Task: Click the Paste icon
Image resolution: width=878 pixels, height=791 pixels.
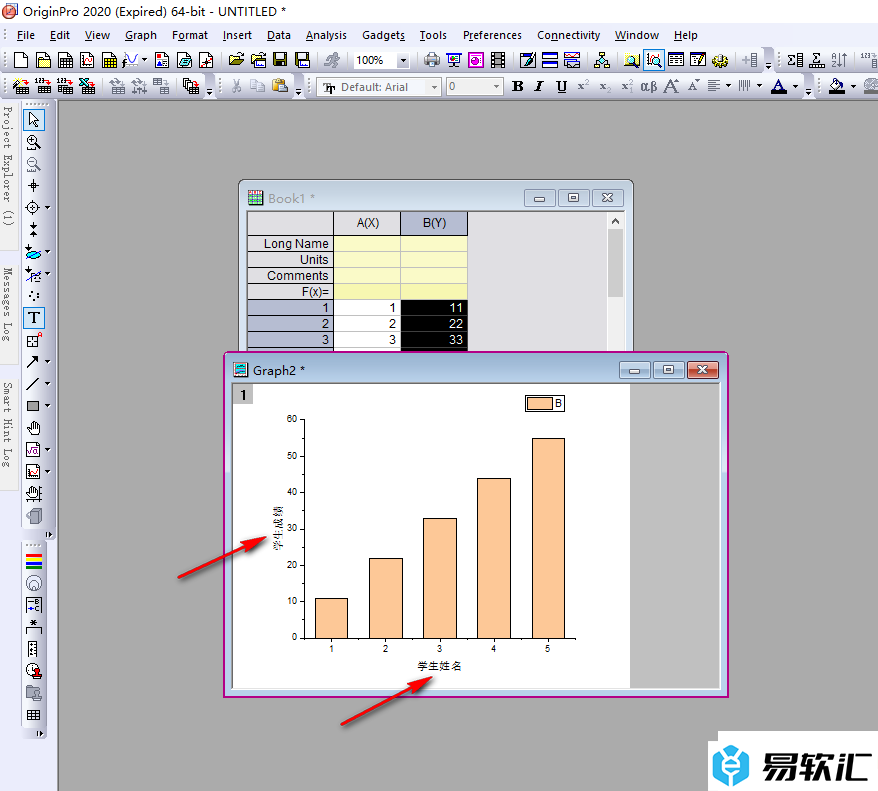Action: coord(280,86)
